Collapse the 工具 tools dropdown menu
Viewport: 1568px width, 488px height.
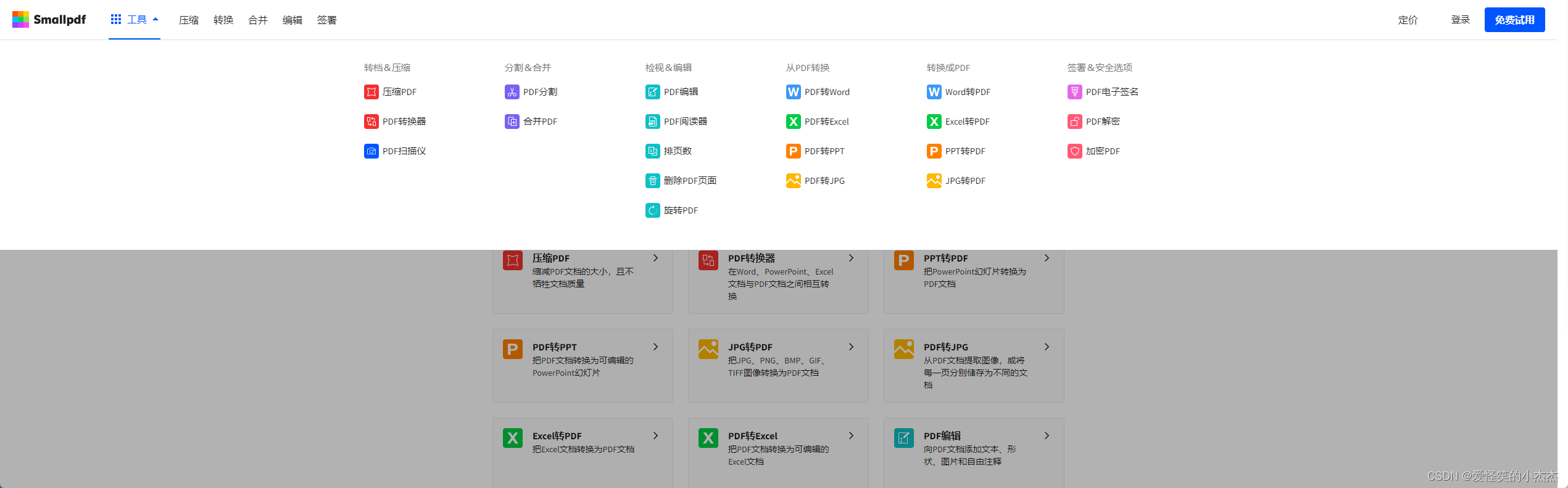coord(135,20)
